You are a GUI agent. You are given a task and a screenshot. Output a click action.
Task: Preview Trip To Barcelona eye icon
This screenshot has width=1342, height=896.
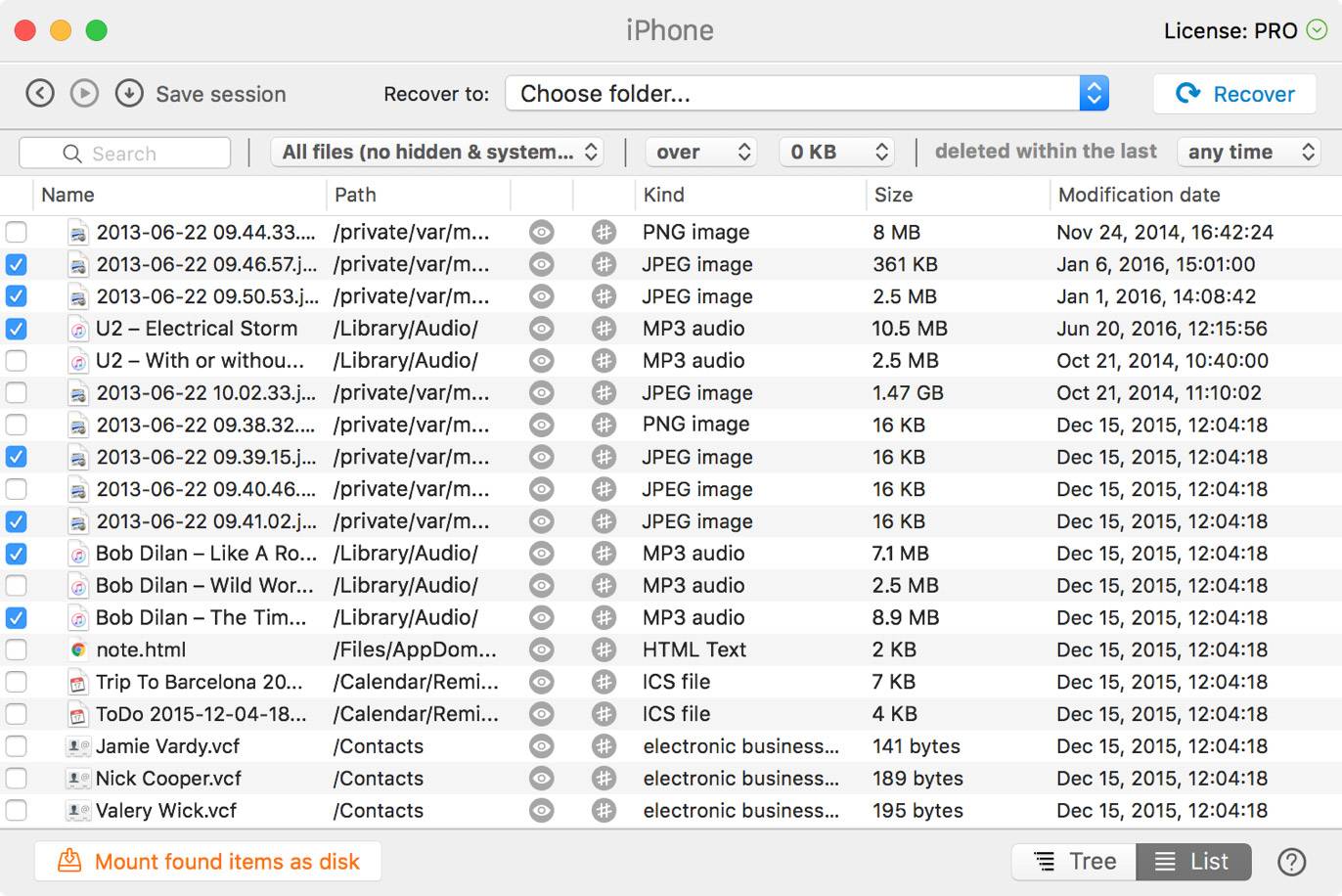pos(541,682)
